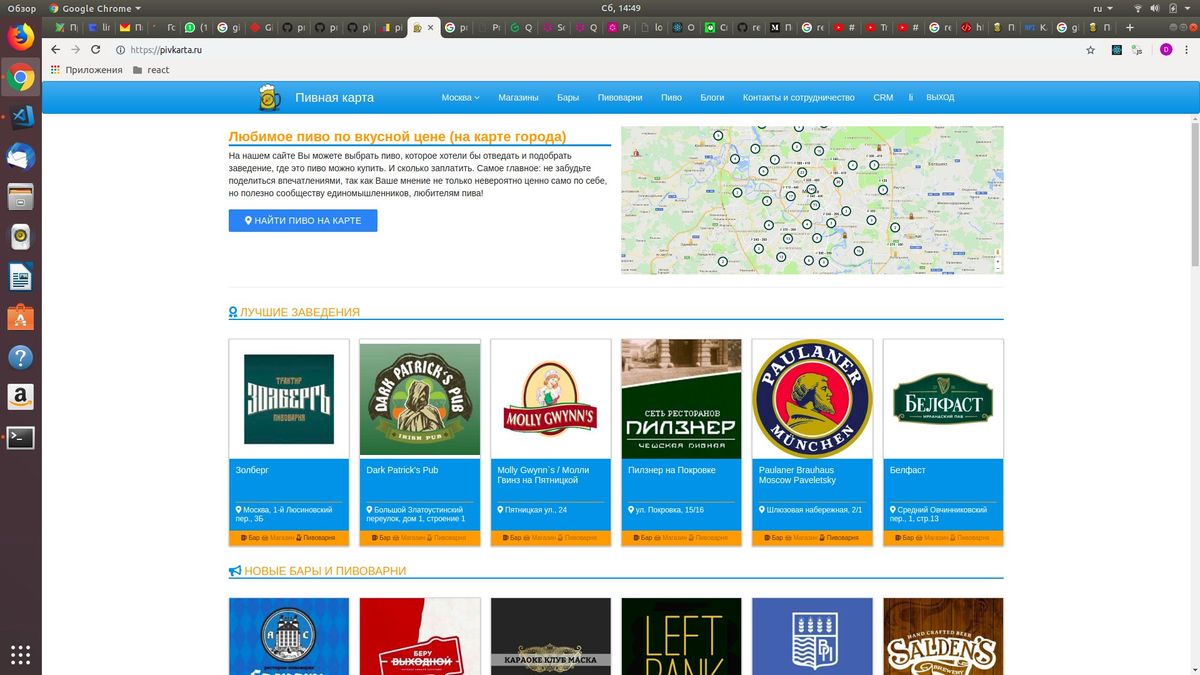Image resolution: width=1200 pixels, height=675 pixels.
Task: Open the Пиво menu item
Action: tap(671, 97)
